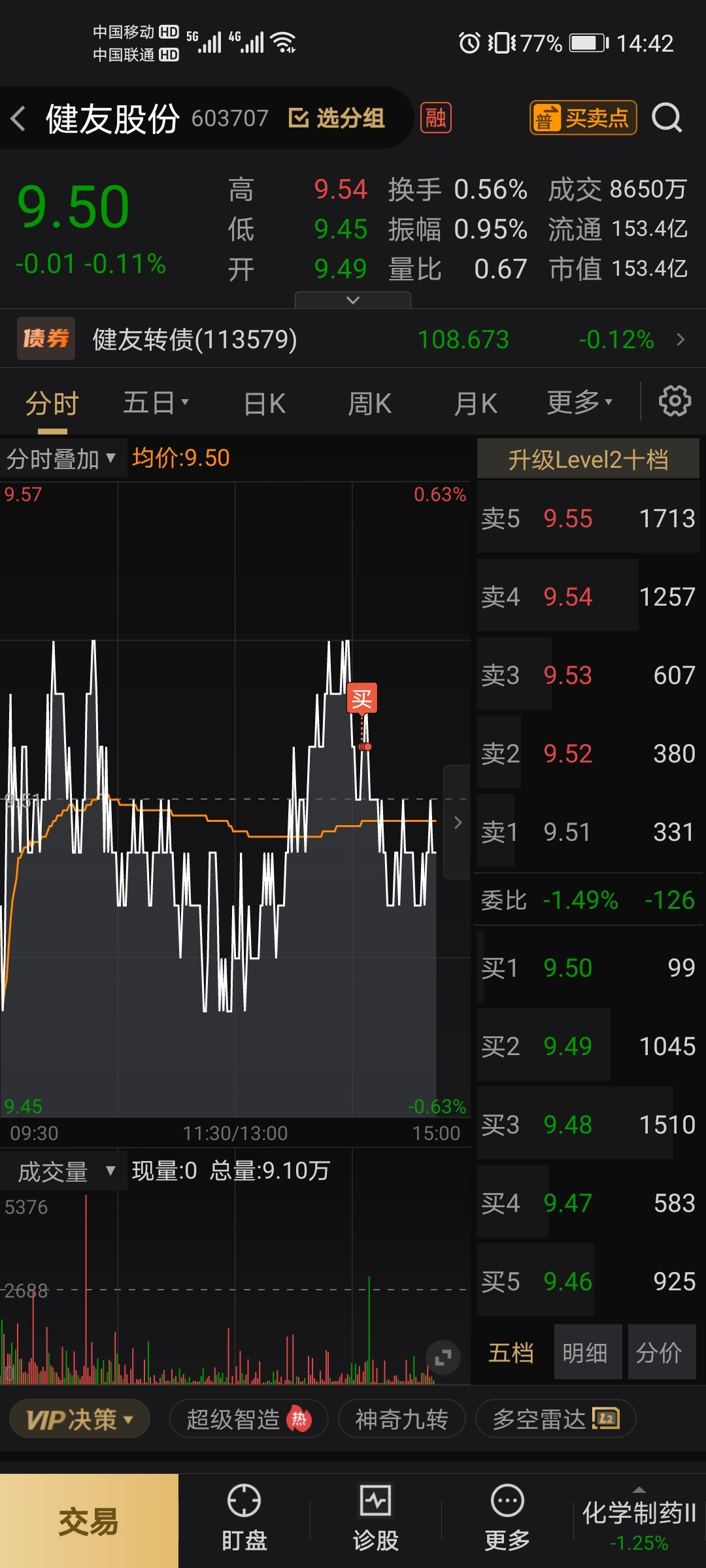This screenshot has height=1568, width=706.
Task: Tap the current price 9.50
Action: pos(73,207)
